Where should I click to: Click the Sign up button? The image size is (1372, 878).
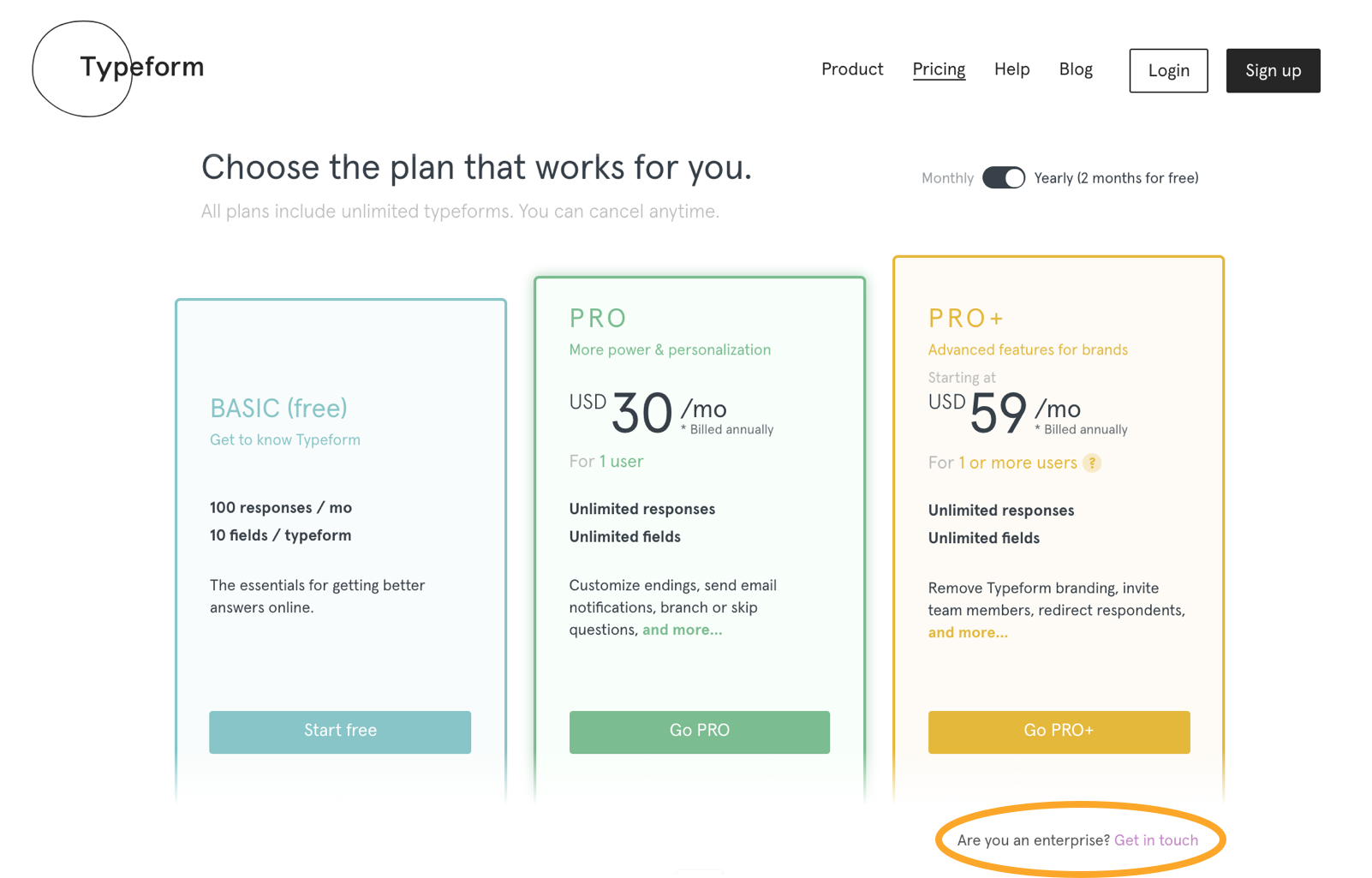(1273, 70)
